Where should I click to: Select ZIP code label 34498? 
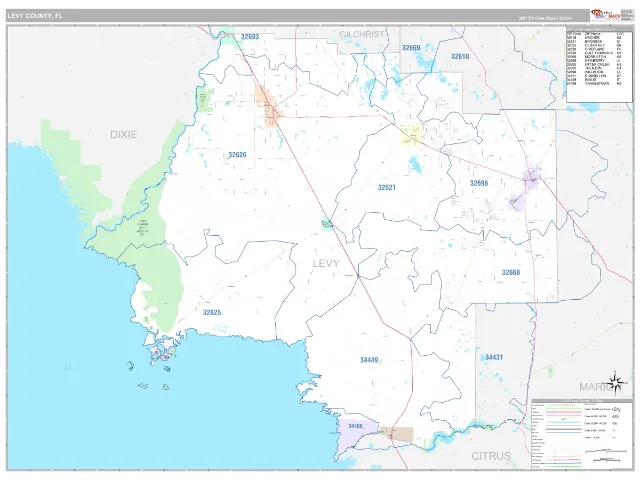click(x=356, y=426)
